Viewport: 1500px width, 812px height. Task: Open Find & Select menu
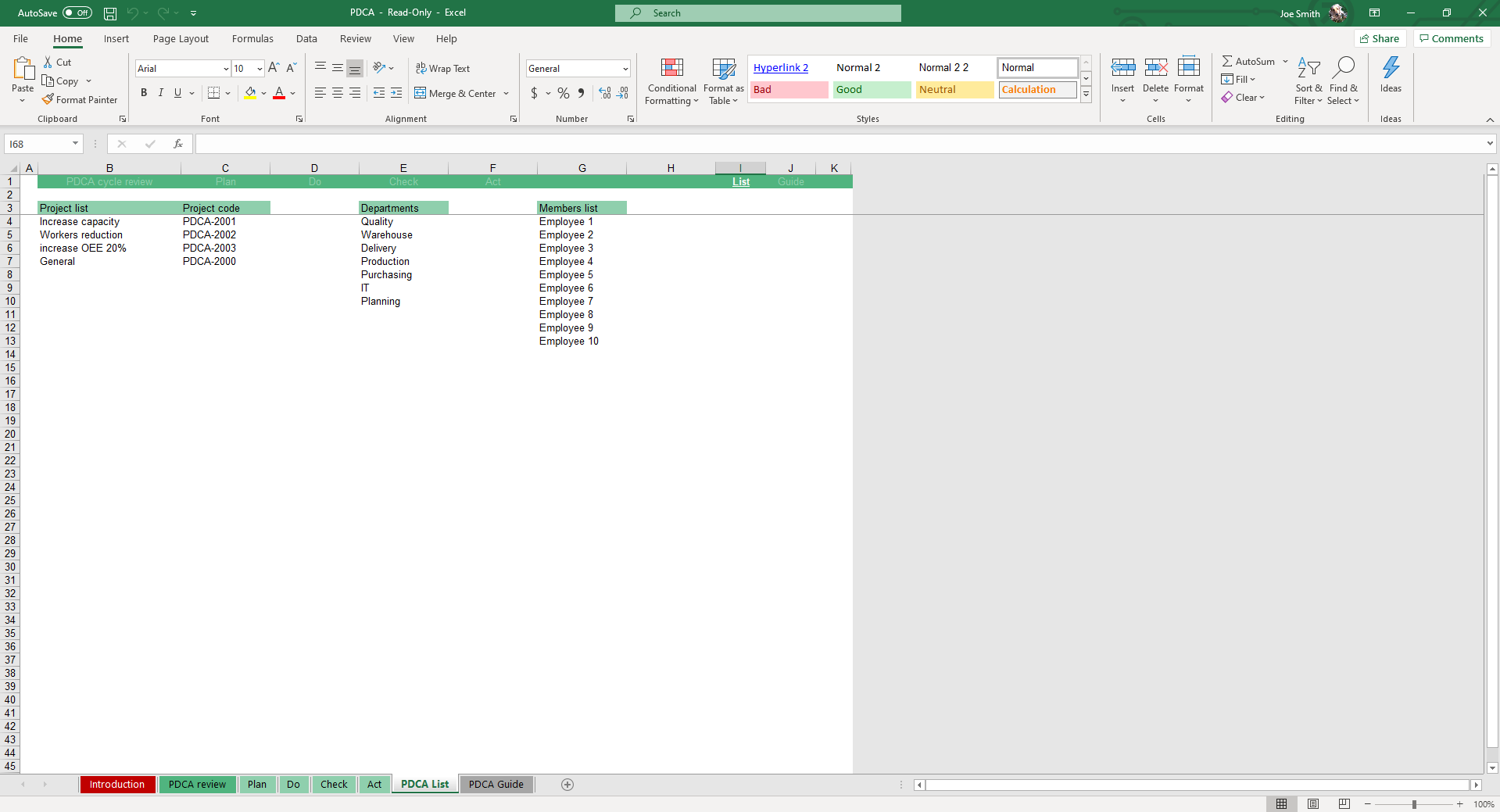[1343, 80]
